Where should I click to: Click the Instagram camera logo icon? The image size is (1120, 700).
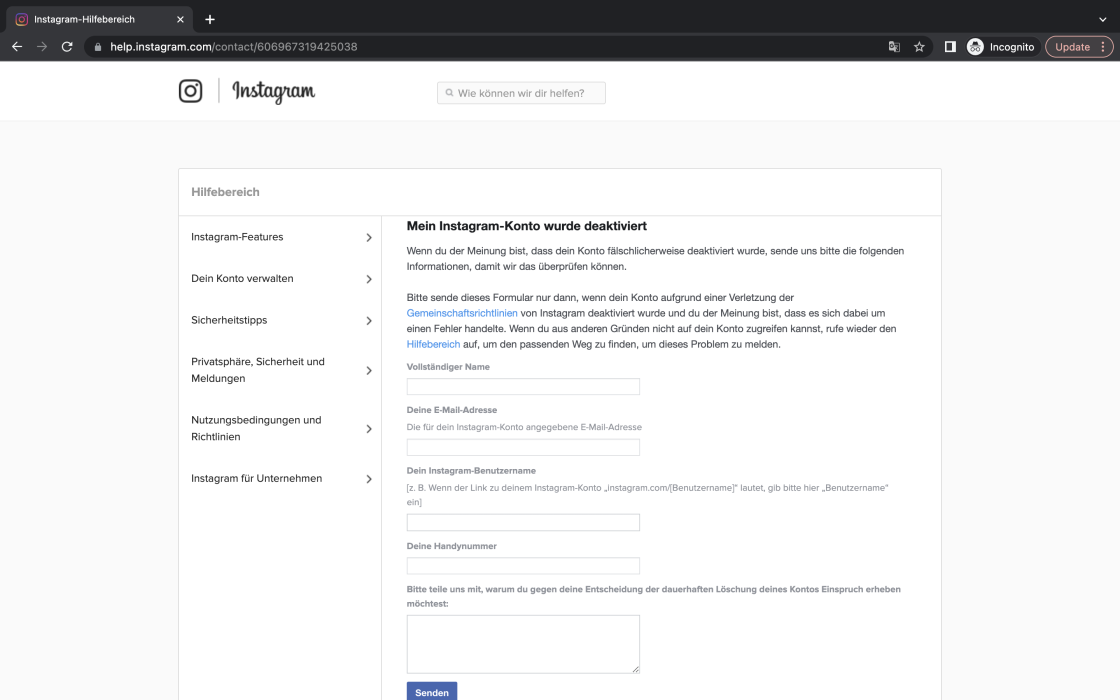coord(190,91)
